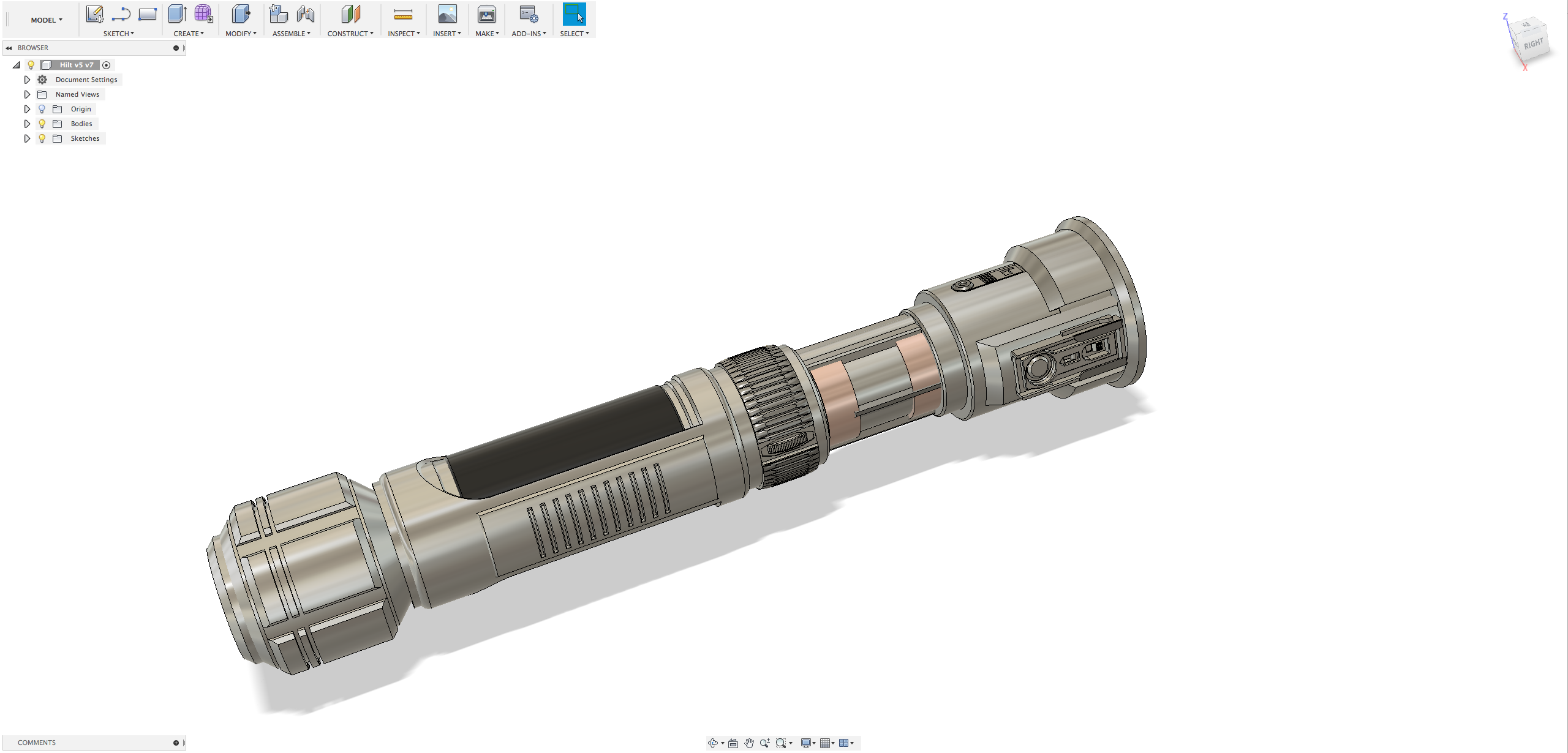Pick the Line sketch tool
The height and width of the screenshot is (753, 1568).
point(121,14)
